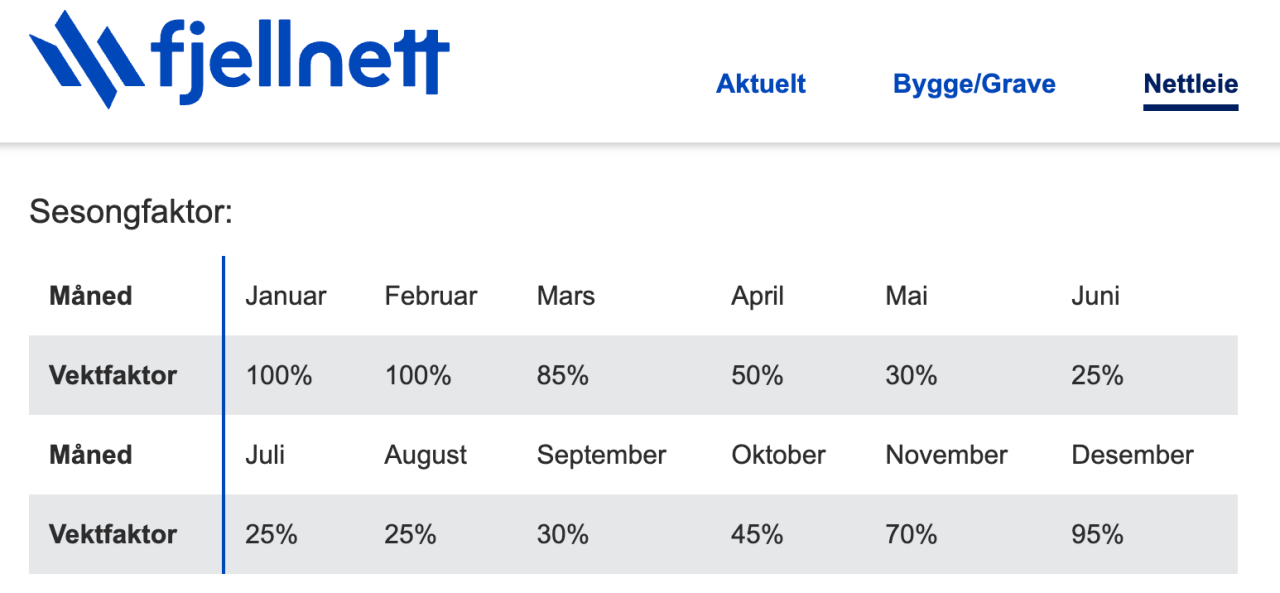The height and width of the screenshot is (593, 1280).
Task: Click the Juni month header
Action: click(x=1095, y=296)
